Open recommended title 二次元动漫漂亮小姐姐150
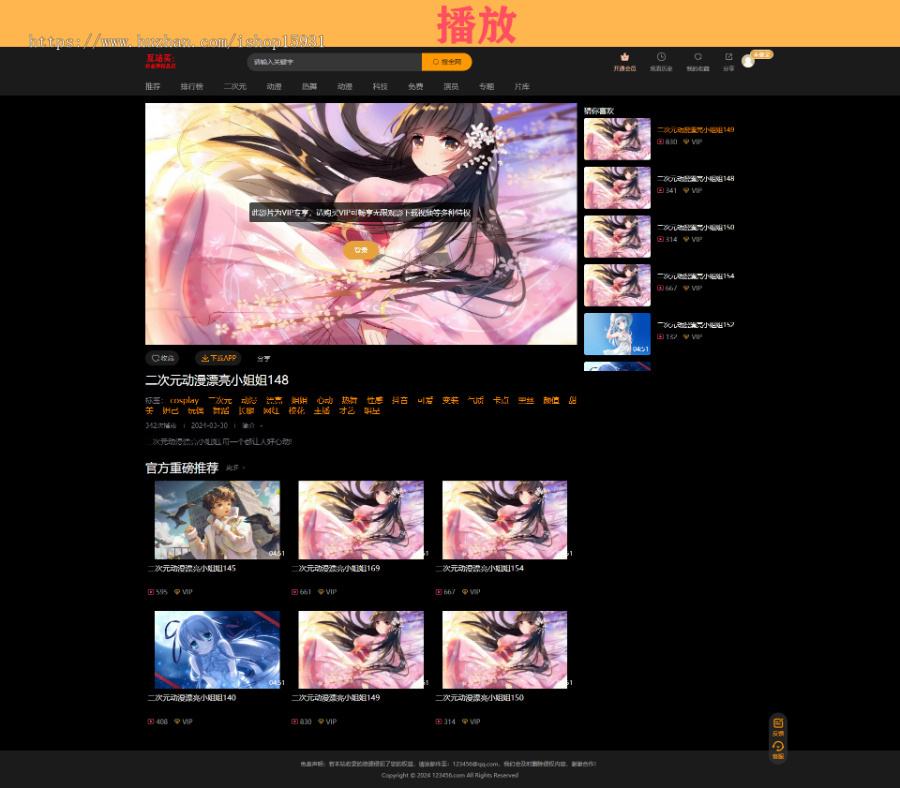The height and width of the screenshot is (788, 900). (x=480, y=698)
